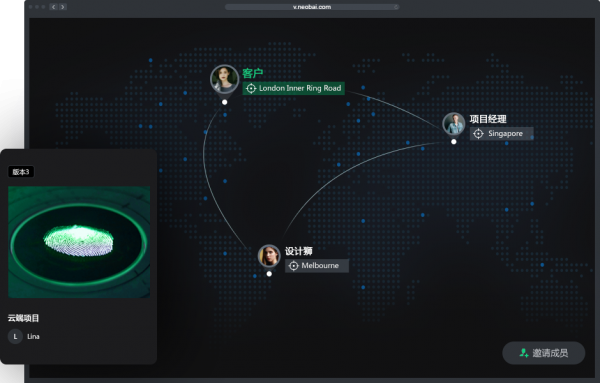Click the 邀请成员 invite members button
The width and height of the screenshot is (600, 383).
point(543,353)
